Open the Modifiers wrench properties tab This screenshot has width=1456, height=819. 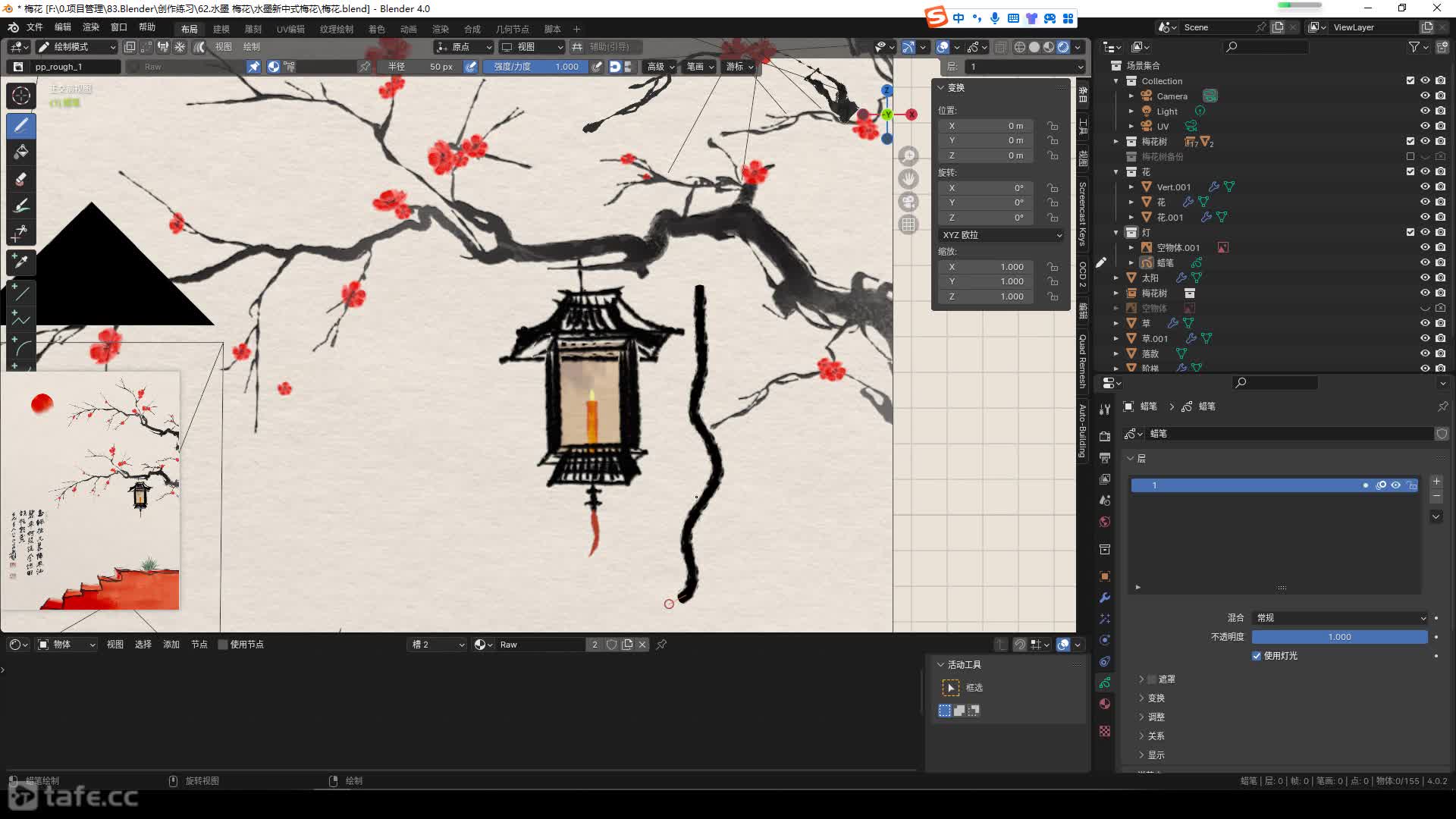(1105, 598)
